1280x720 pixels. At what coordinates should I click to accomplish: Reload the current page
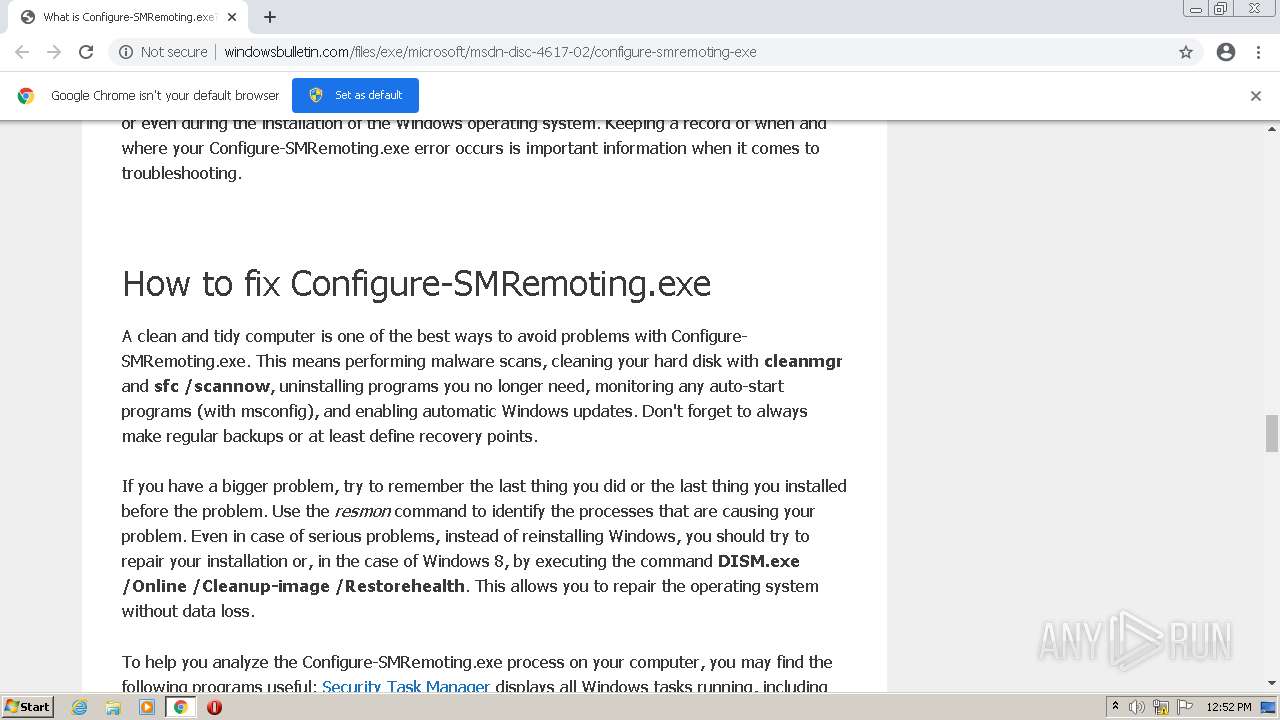[x=86, y=52]
